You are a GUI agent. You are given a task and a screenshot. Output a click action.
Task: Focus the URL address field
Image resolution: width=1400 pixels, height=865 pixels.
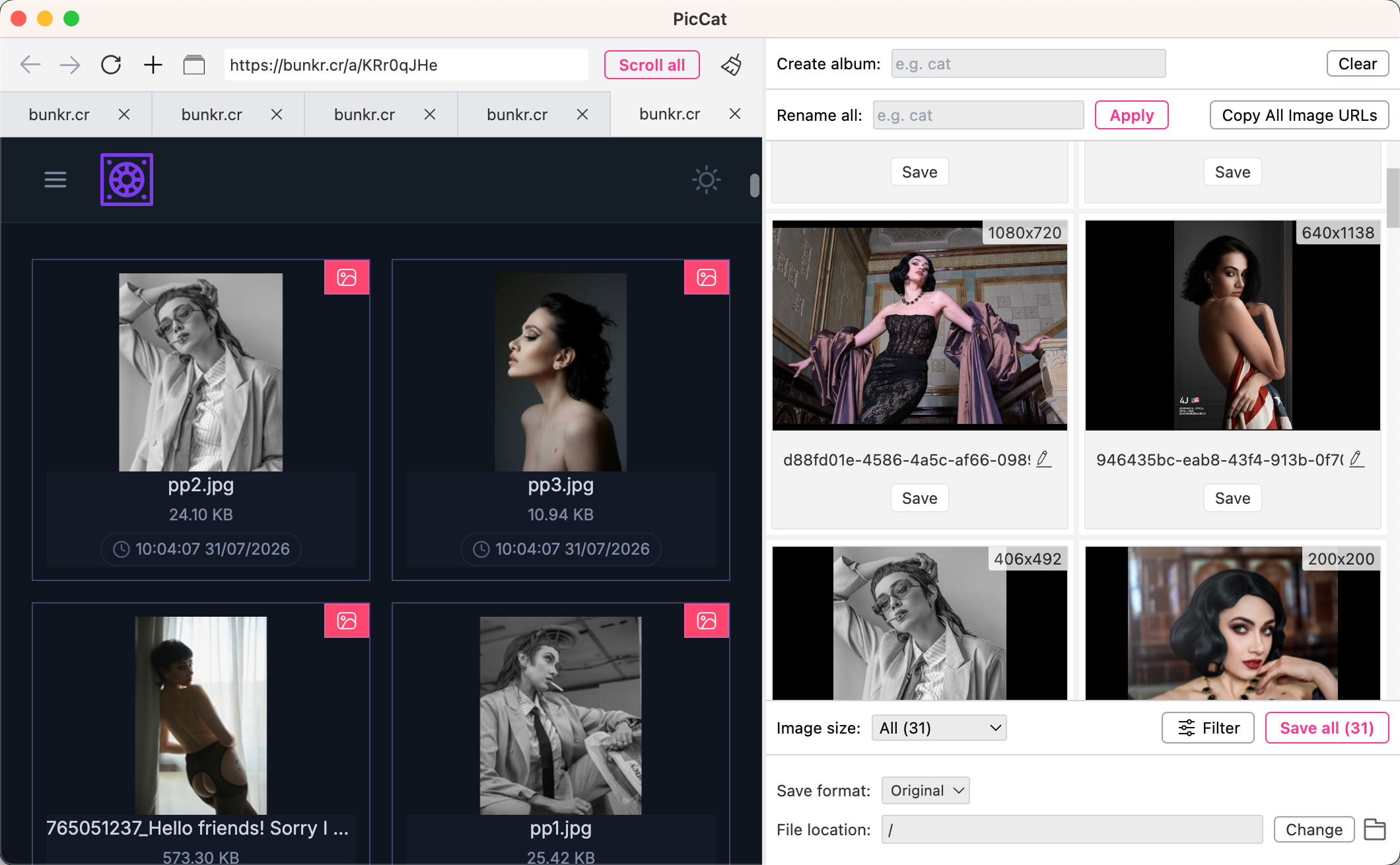point(406,65)
